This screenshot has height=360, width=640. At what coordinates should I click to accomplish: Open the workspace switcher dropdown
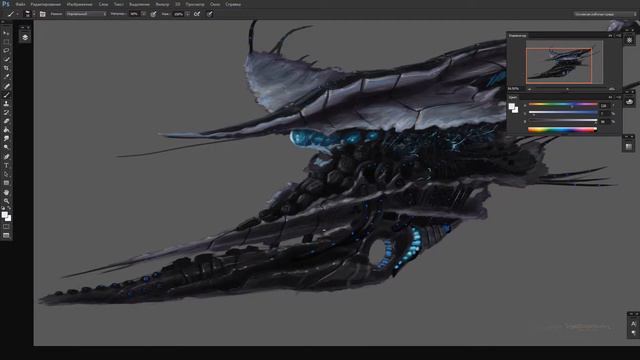pos(604,14)
